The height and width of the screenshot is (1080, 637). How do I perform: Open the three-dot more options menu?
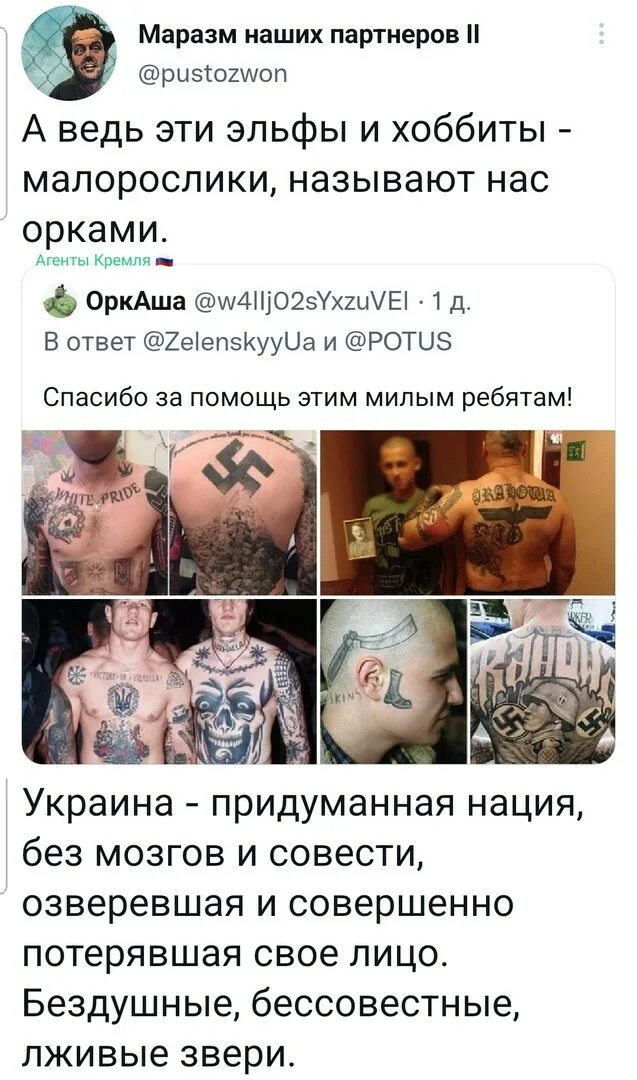pyautogui.click(x=601, y=34)
